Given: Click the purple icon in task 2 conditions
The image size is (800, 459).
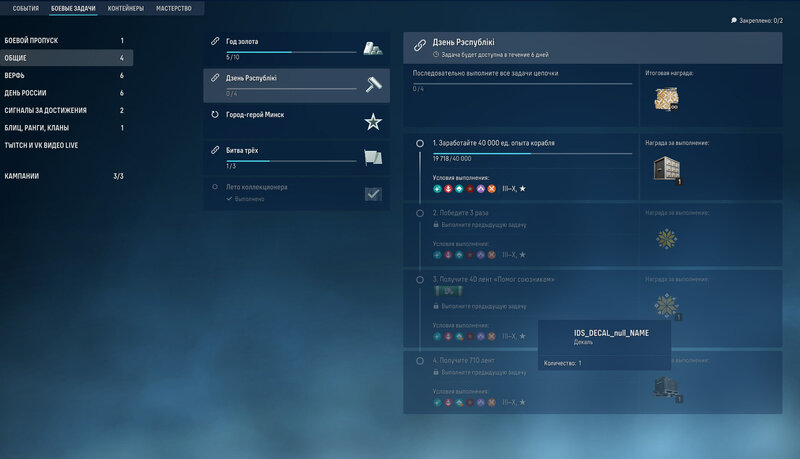Looking at the screenshot, I should pyautogui.click(x=481, y=254).
